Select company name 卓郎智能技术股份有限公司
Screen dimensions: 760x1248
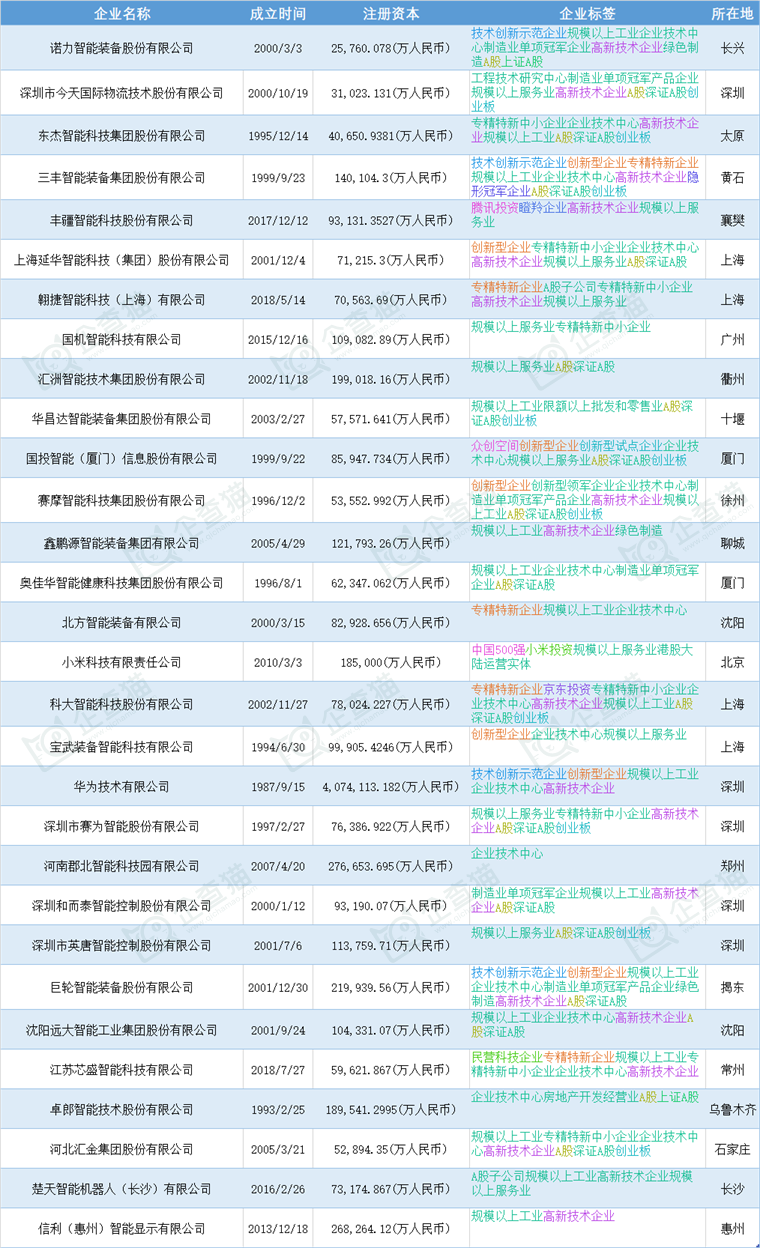[122, 1109]
